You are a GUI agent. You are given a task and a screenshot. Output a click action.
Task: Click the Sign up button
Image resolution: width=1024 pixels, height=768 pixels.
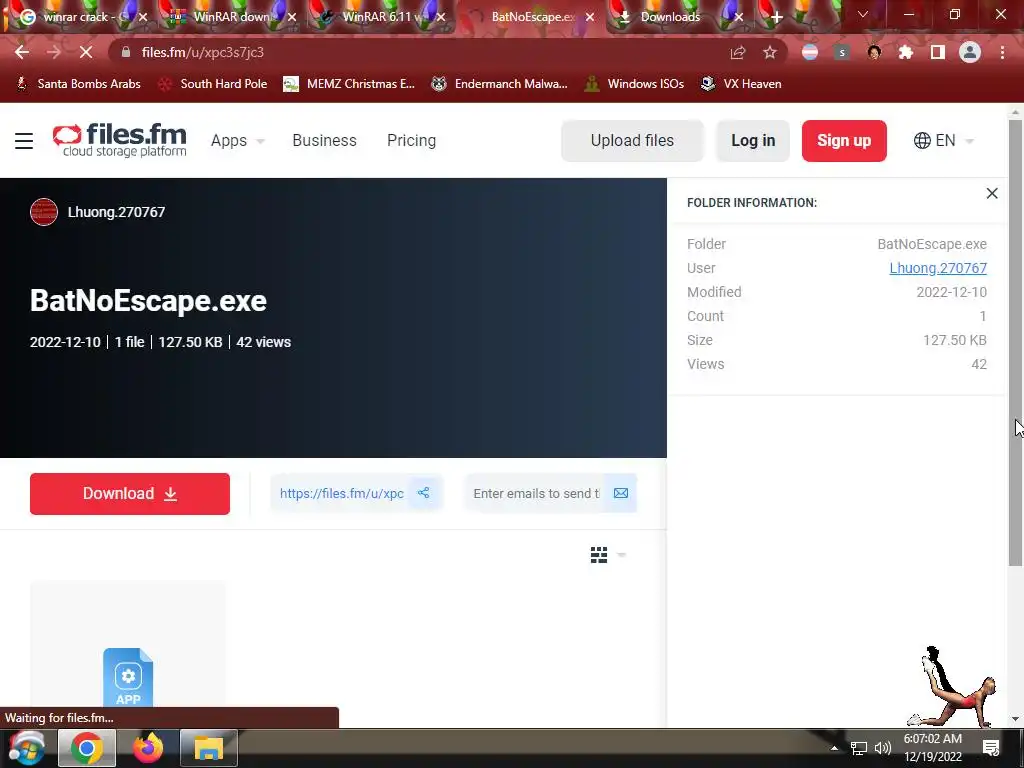coord(844,140)
